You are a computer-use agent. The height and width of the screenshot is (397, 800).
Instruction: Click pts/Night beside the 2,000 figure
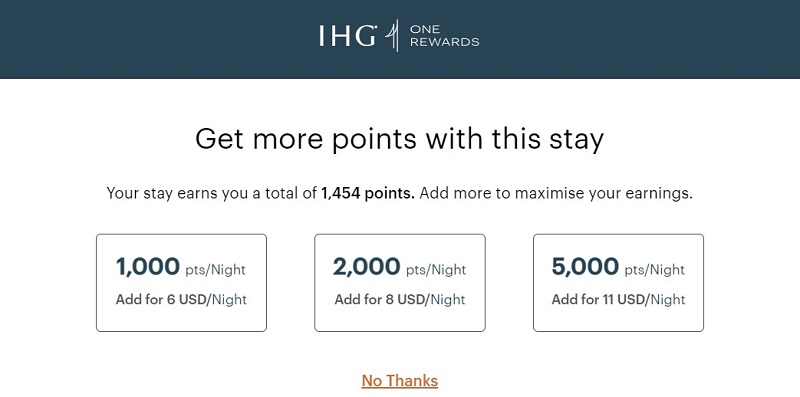(436, 270)
